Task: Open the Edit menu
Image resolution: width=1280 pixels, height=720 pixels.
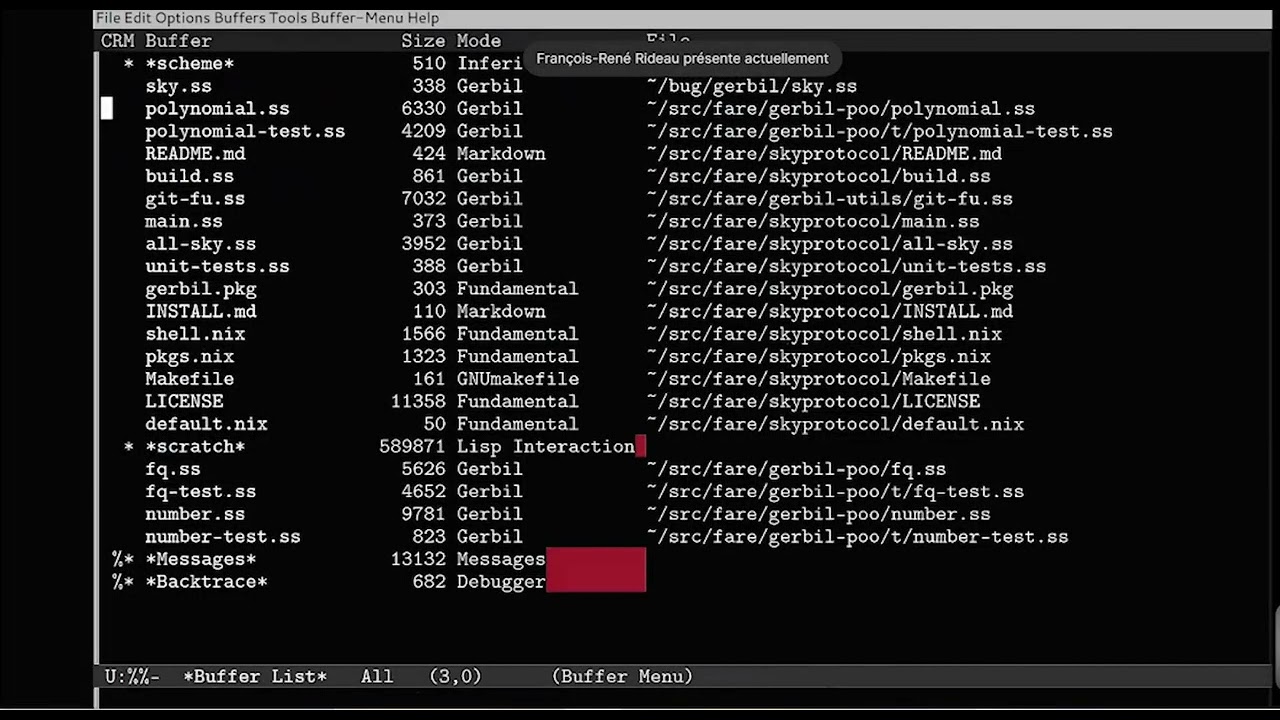Action: (138, 18)
